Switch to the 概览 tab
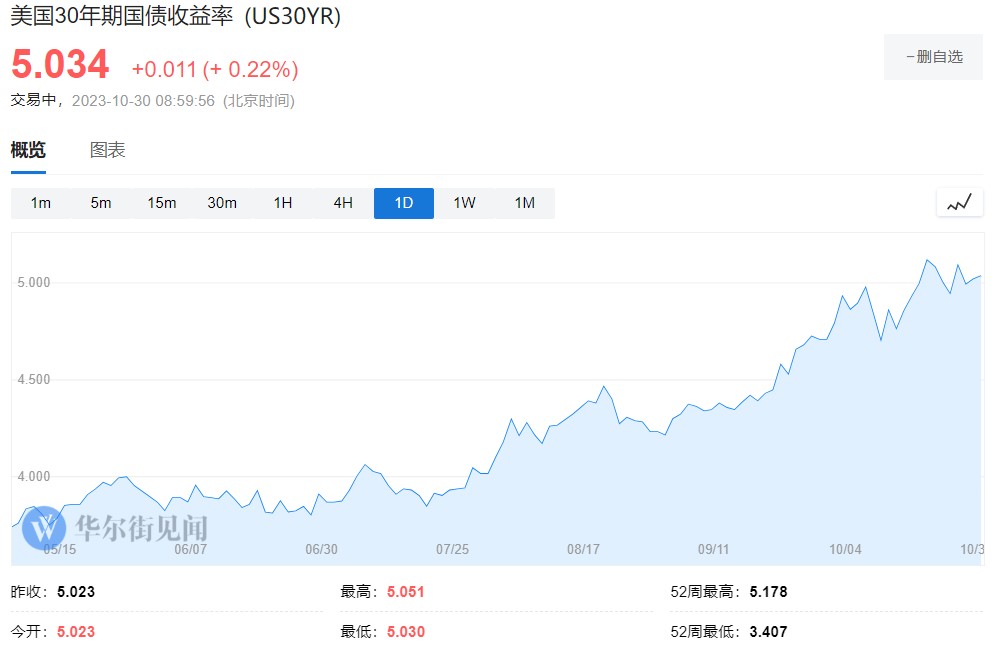1002x650 pixels. [28, 150]
